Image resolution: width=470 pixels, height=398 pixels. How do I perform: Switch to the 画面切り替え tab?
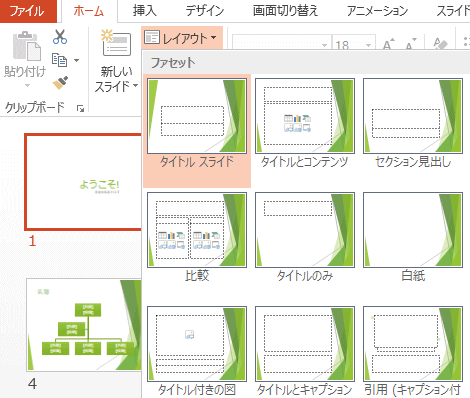coord(285,11)
